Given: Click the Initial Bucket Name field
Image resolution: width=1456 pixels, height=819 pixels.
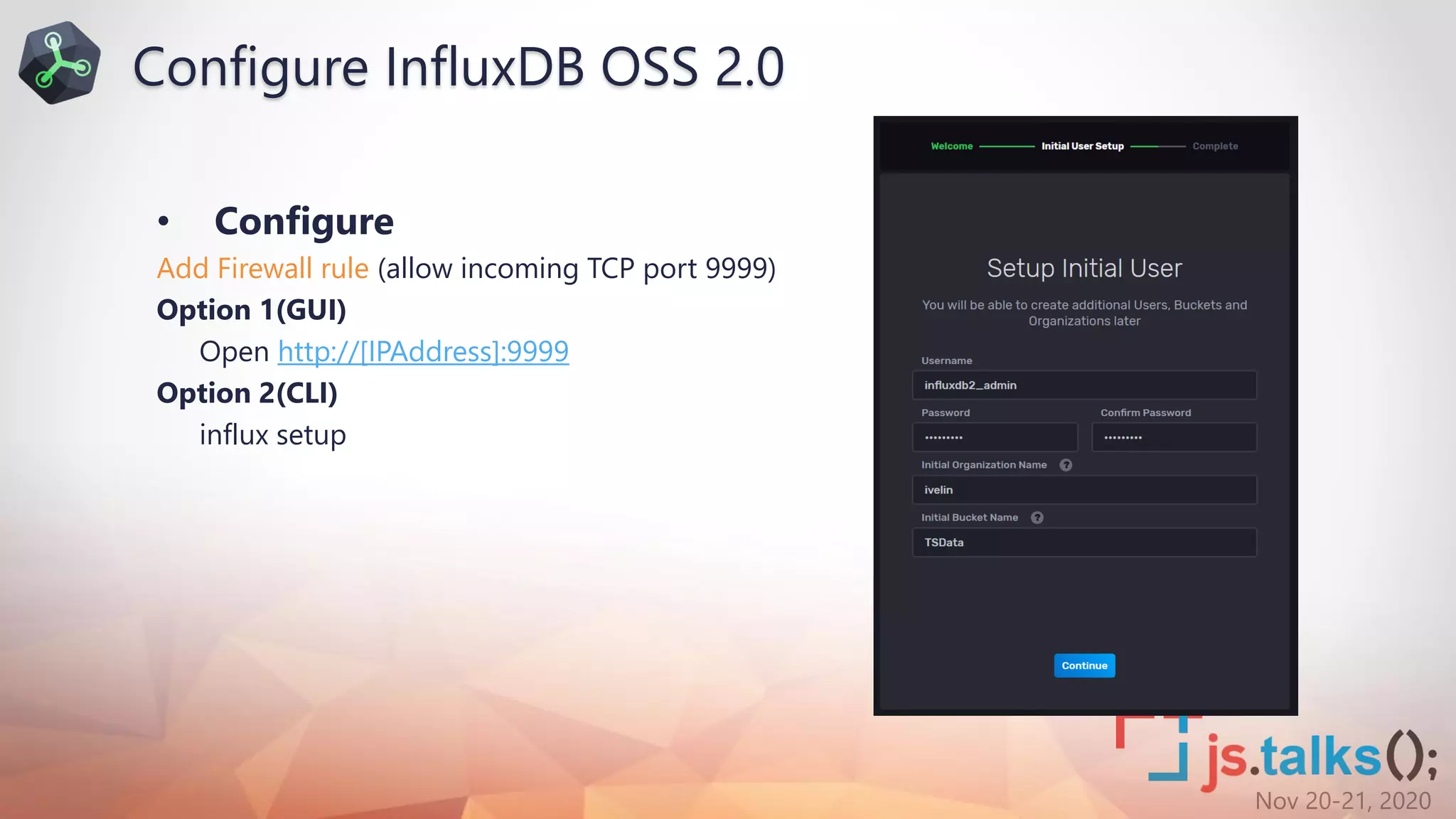Looking at the screenshot, I should tap(1084, 542).
